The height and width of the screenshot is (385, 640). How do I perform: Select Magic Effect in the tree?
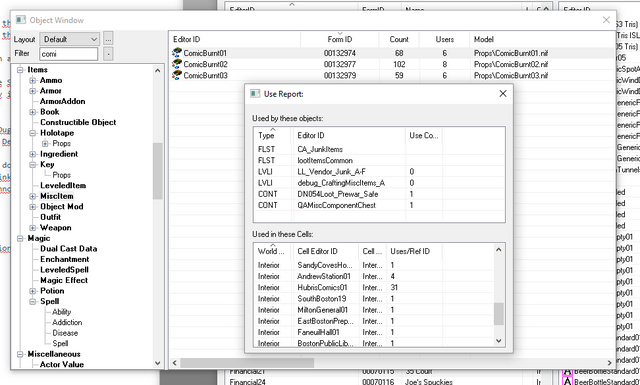(64, 280)
